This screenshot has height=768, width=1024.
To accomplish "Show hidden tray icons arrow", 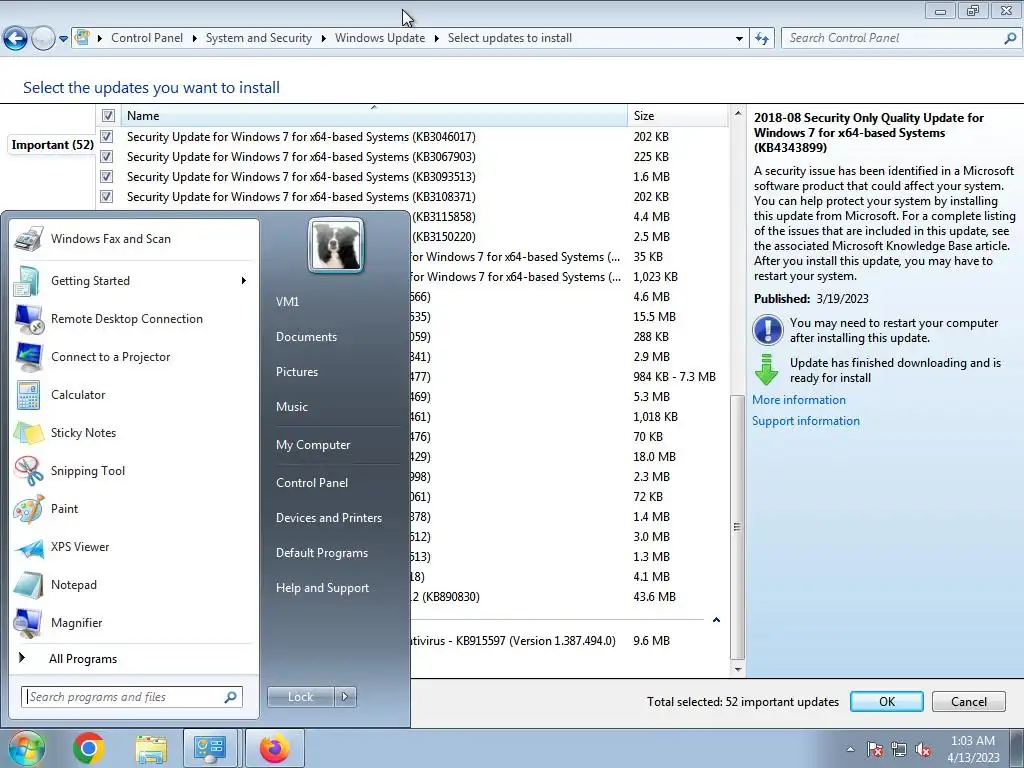I will (850, 749).
